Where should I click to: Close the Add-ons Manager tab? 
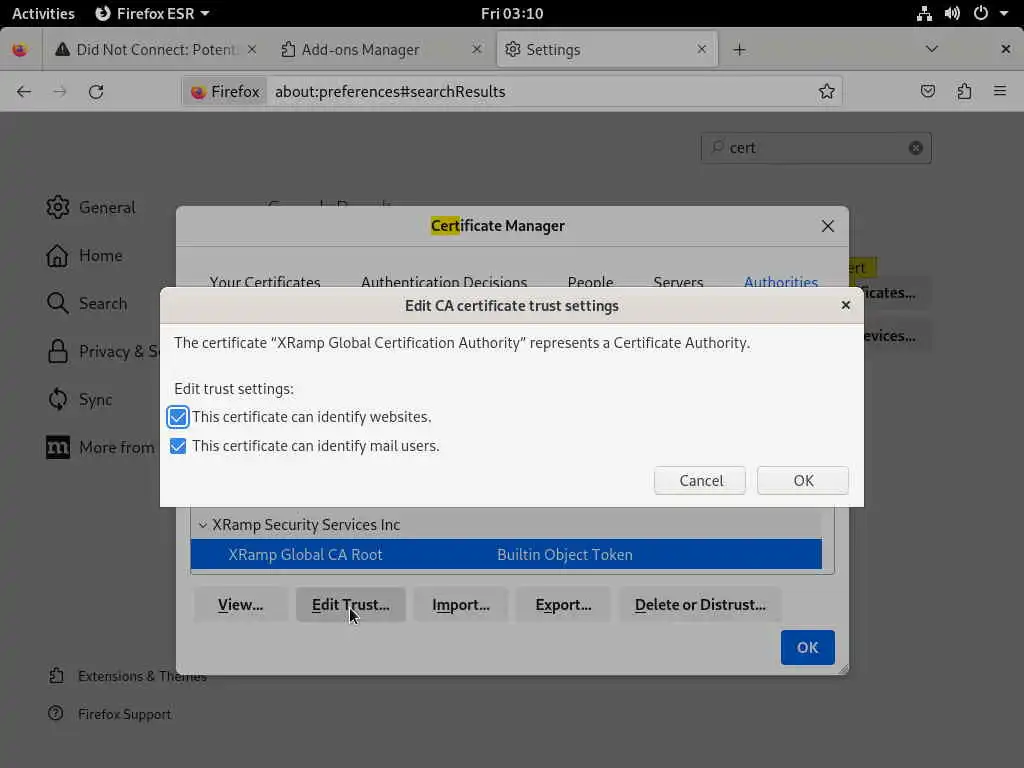[477, 50]
